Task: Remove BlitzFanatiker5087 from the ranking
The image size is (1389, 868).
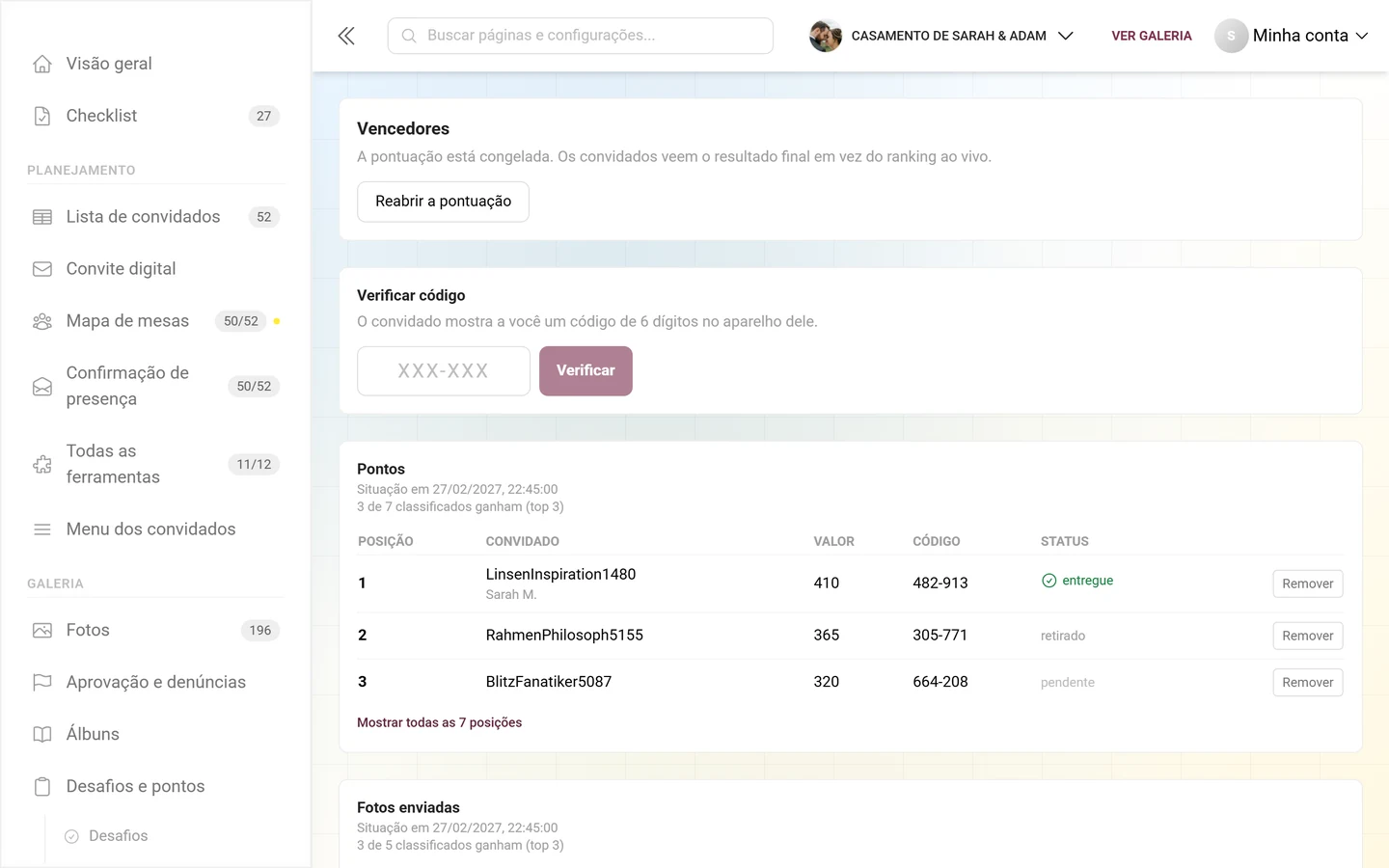Action: (x=1308, y=682)
